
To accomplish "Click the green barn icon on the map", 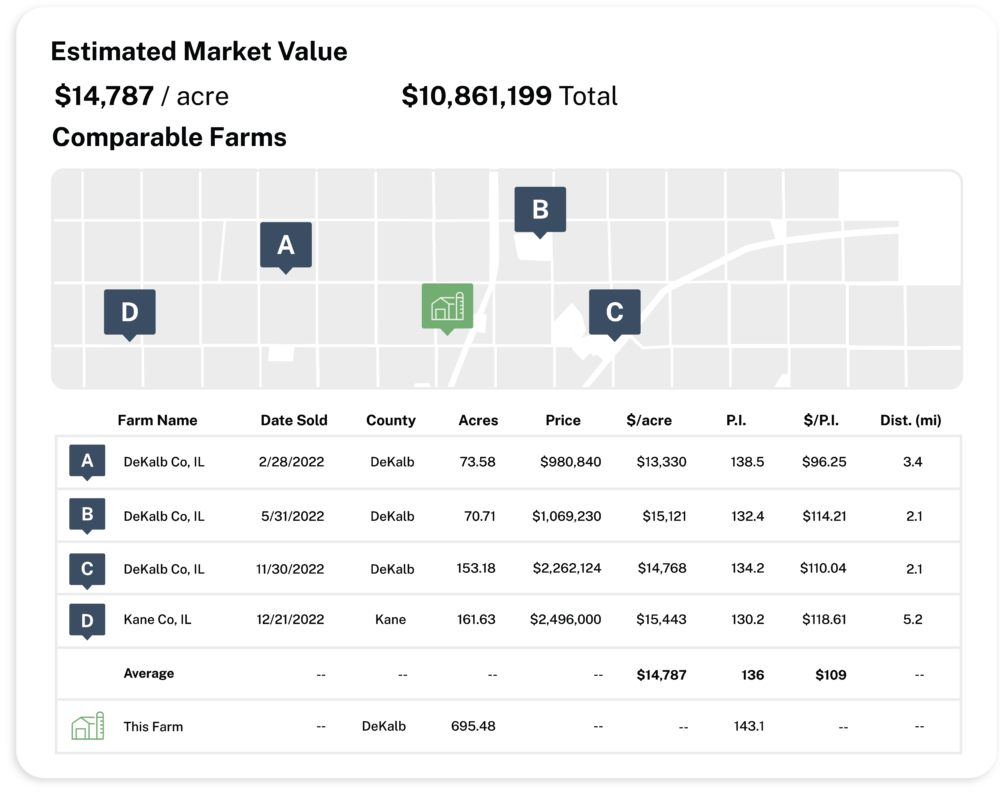I will tap(446, 305).
